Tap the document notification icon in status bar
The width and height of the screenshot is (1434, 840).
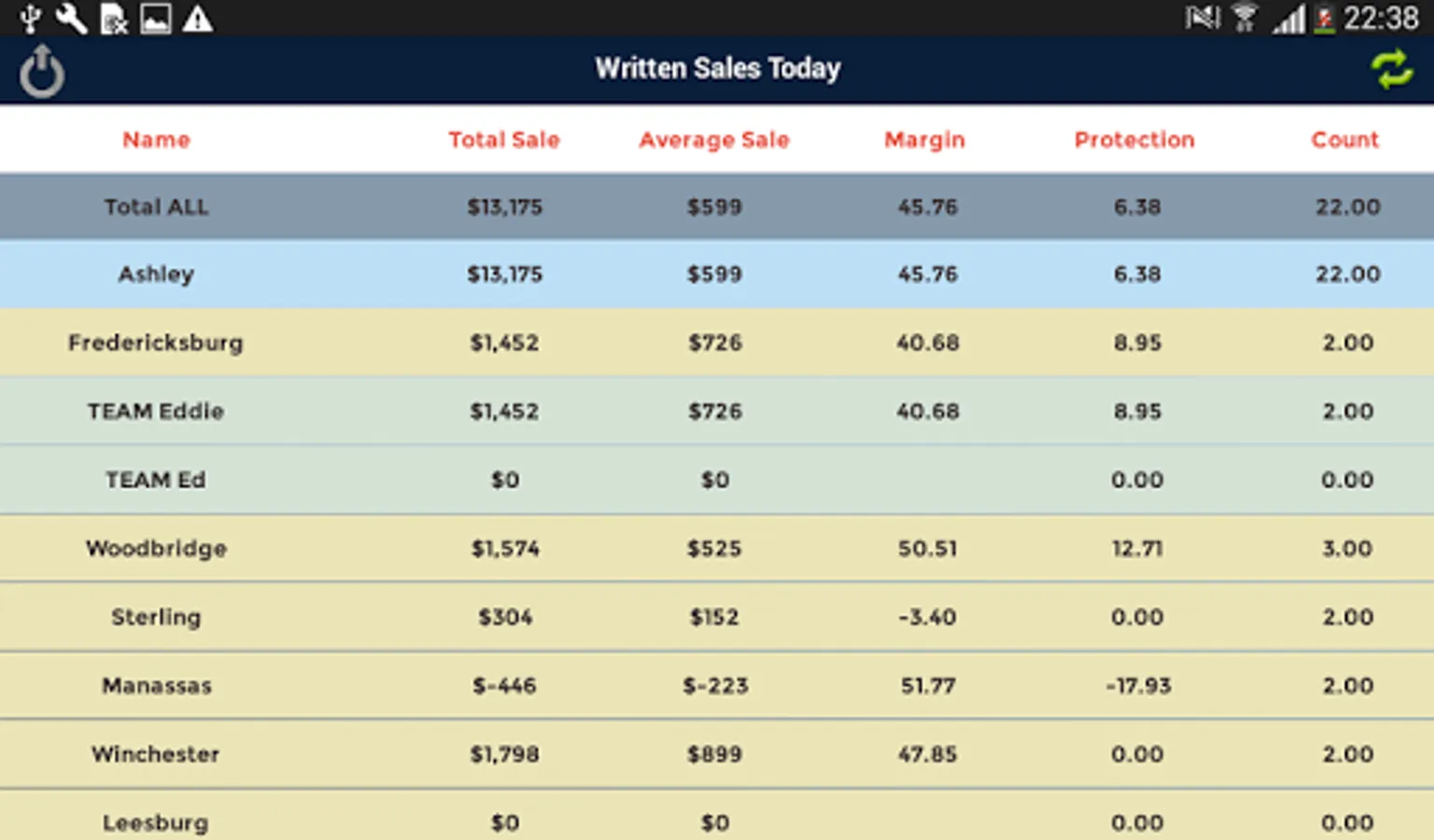coord(114,18)
